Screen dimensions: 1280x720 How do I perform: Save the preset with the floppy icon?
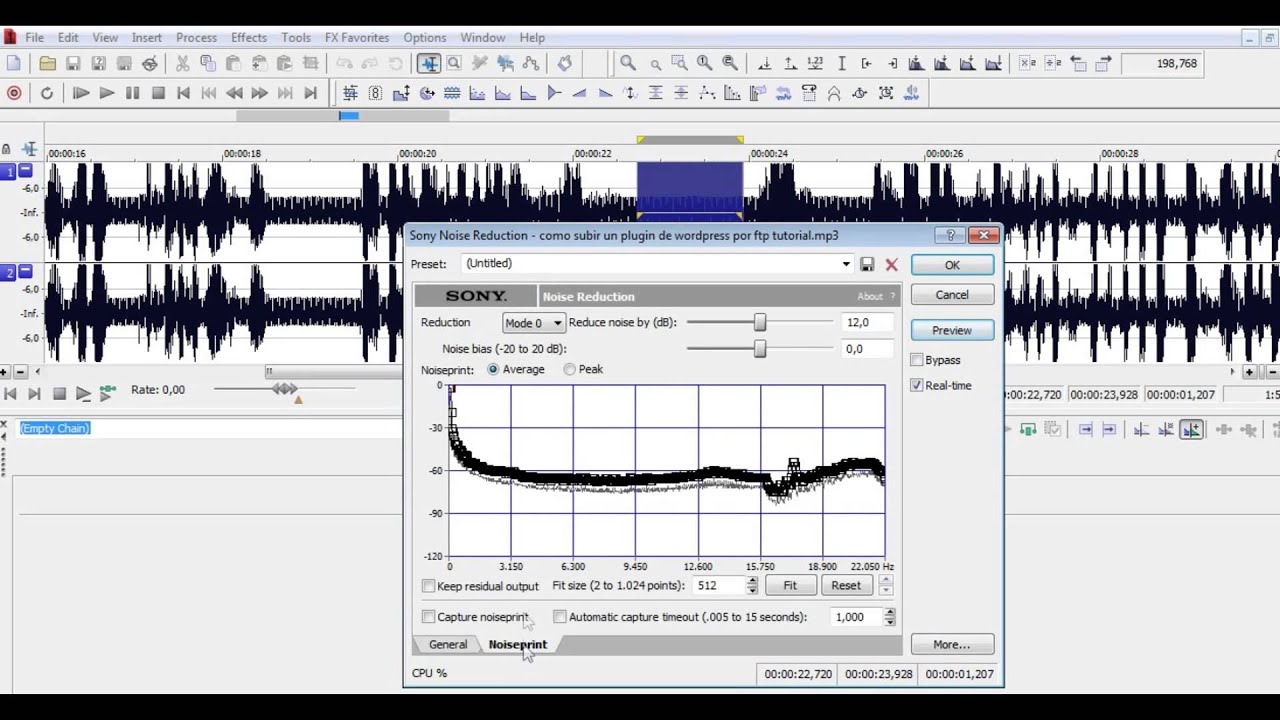pos(867,265)
